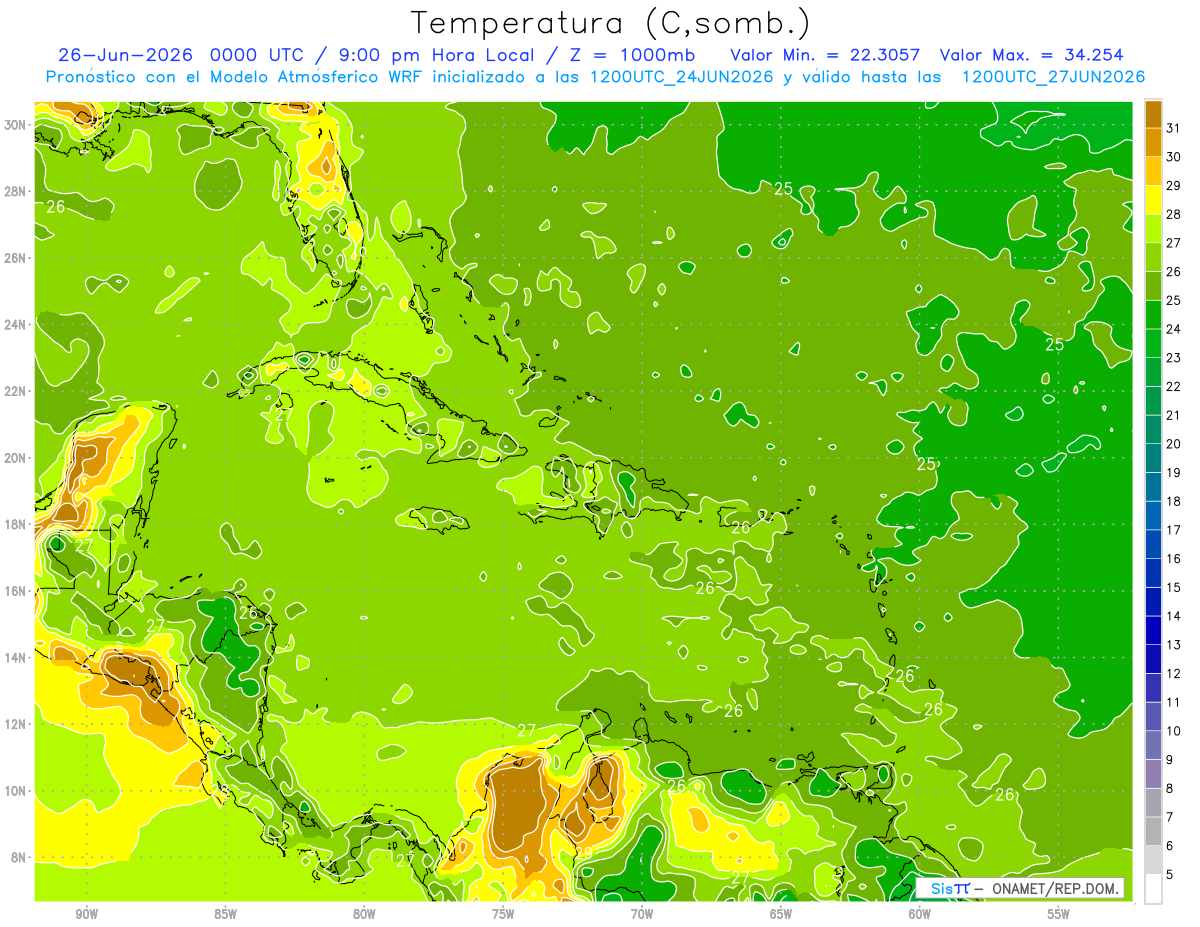Click the "60W" longitude label

click(919, 914)
